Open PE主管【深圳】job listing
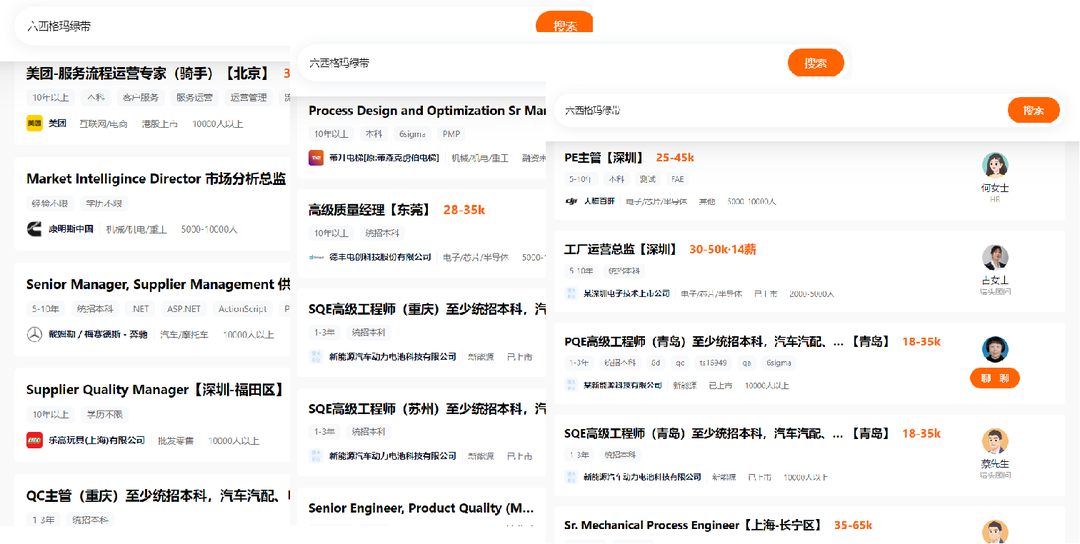The width and height of the screenshot is (1080, 544). 604,158
